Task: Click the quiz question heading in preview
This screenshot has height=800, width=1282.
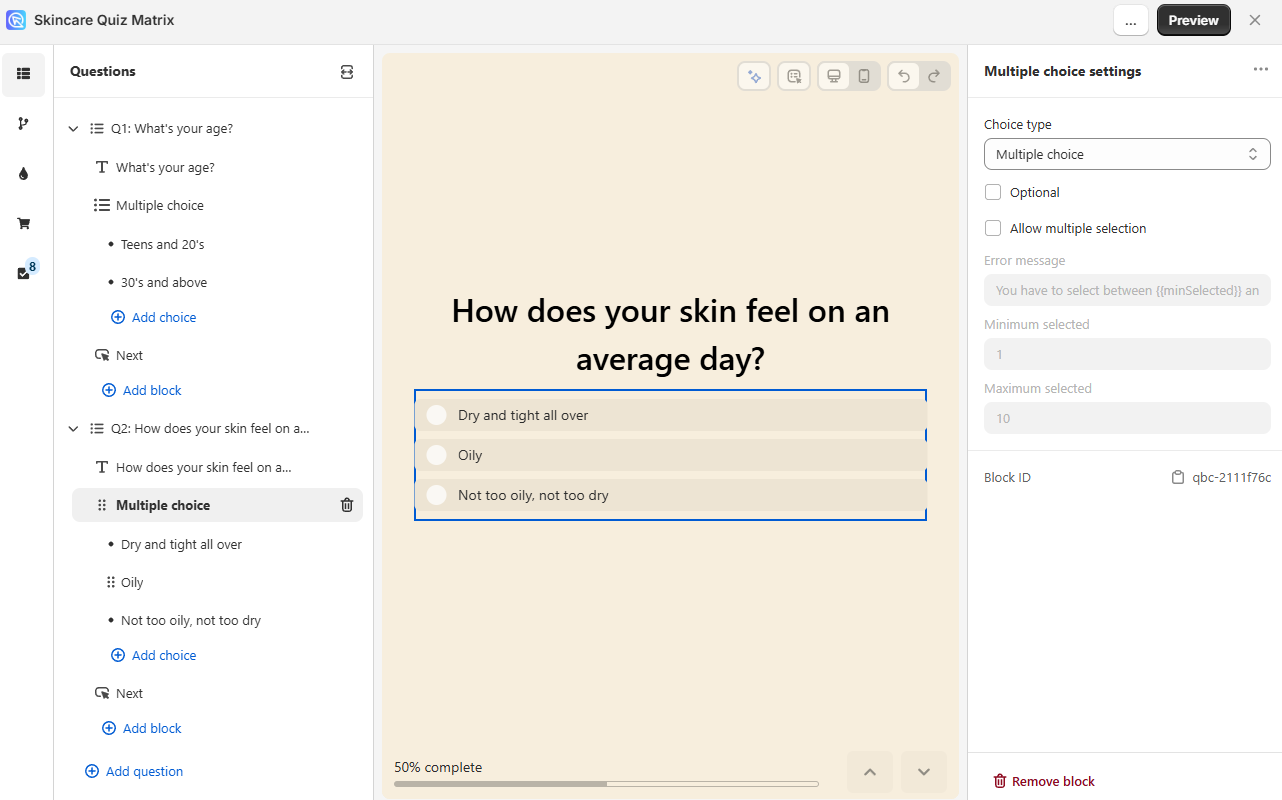Action: tap(670, 334)
